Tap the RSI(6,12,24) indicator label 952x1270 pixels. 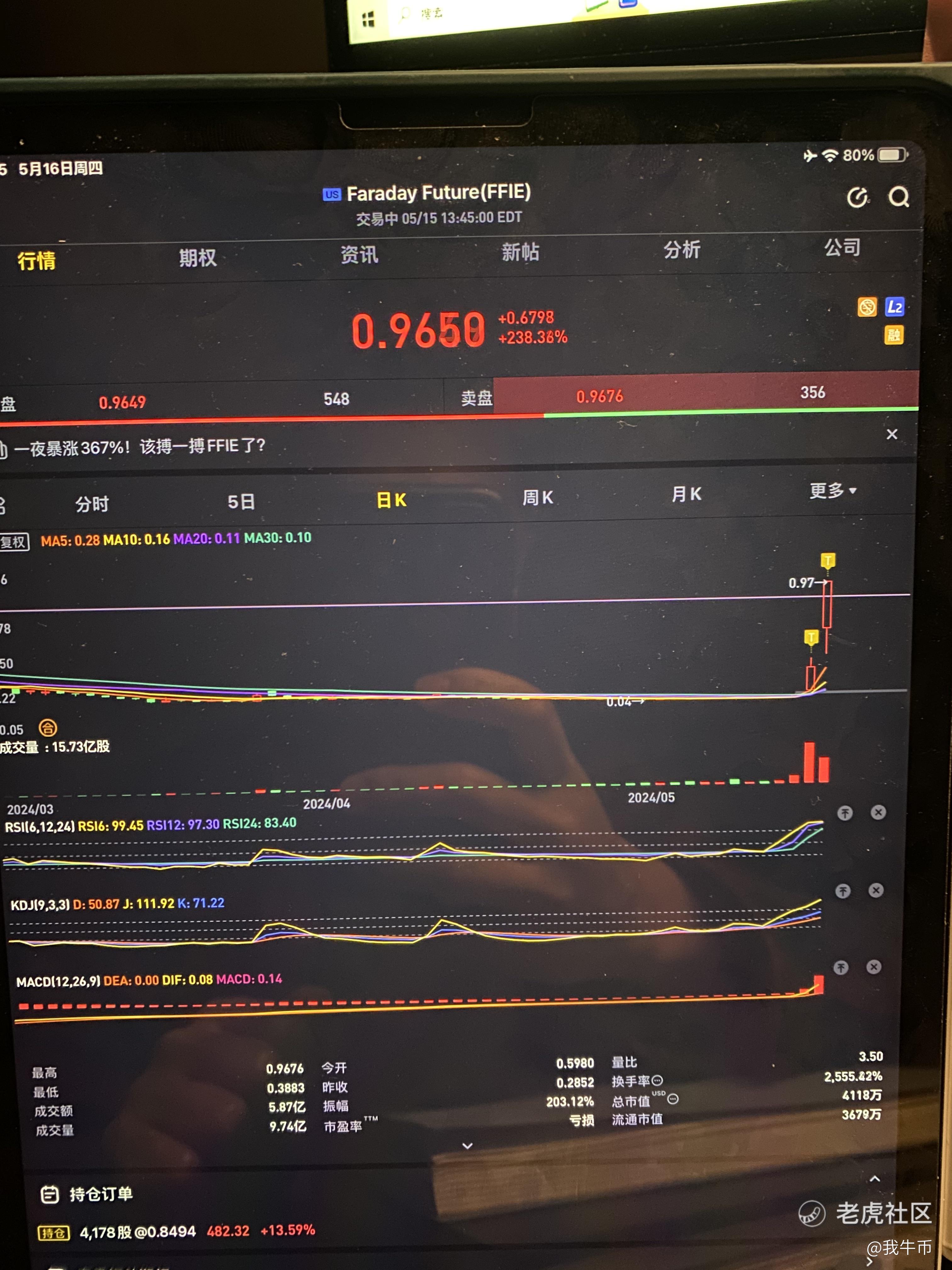(x=40, y=827)
